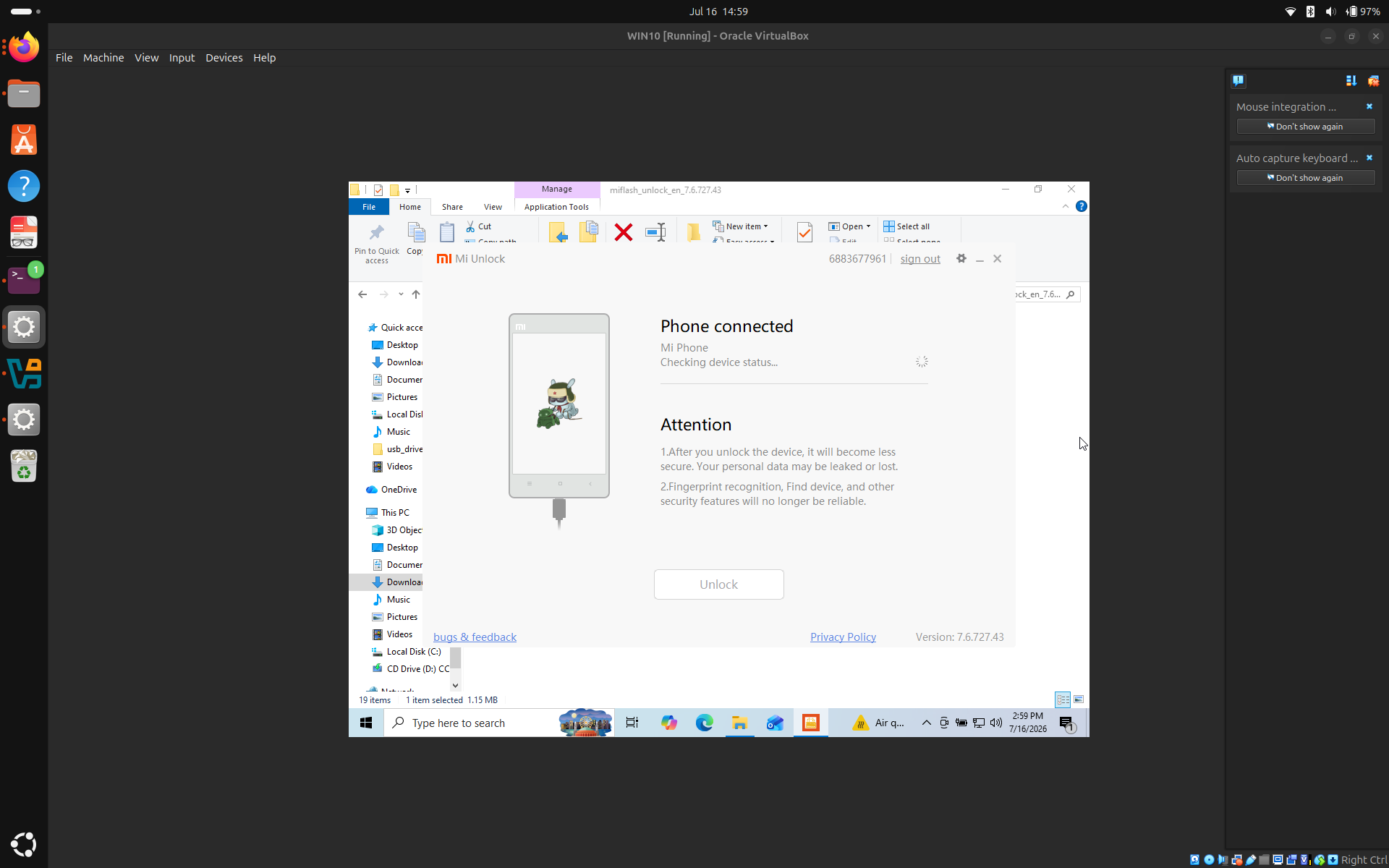
Task: Switch to large icons view layout
Action: pos(1079,699)
